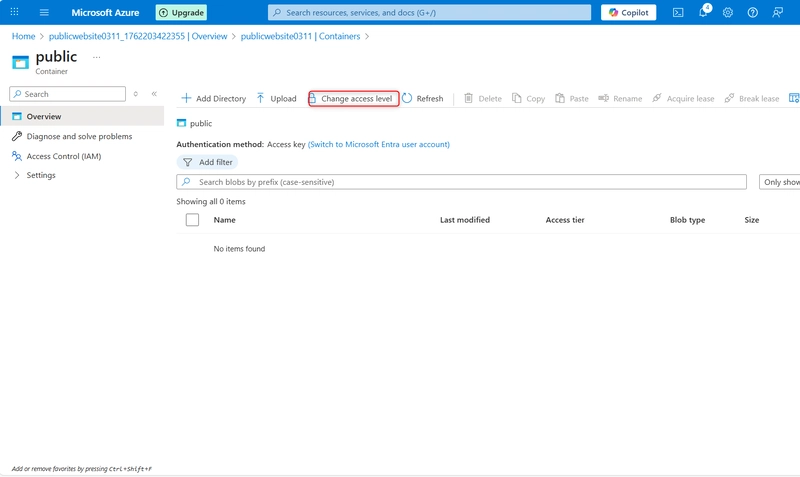Refresh the container blob list
800x477 pixels.
tap(422, 99)
